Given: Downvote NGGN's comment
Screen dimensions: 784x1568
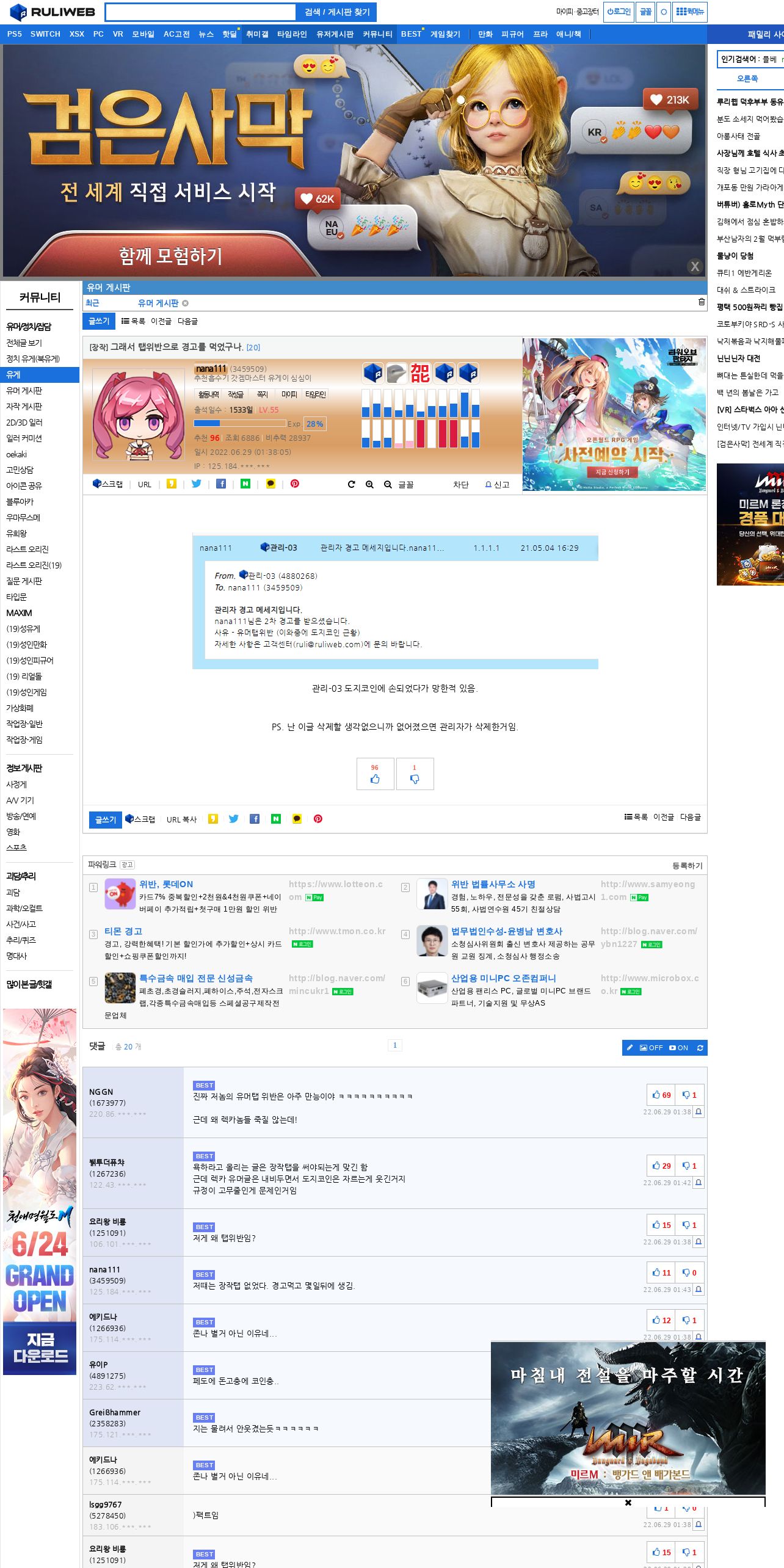Looking at the screenshot, I should click(x=690, y=1095).
